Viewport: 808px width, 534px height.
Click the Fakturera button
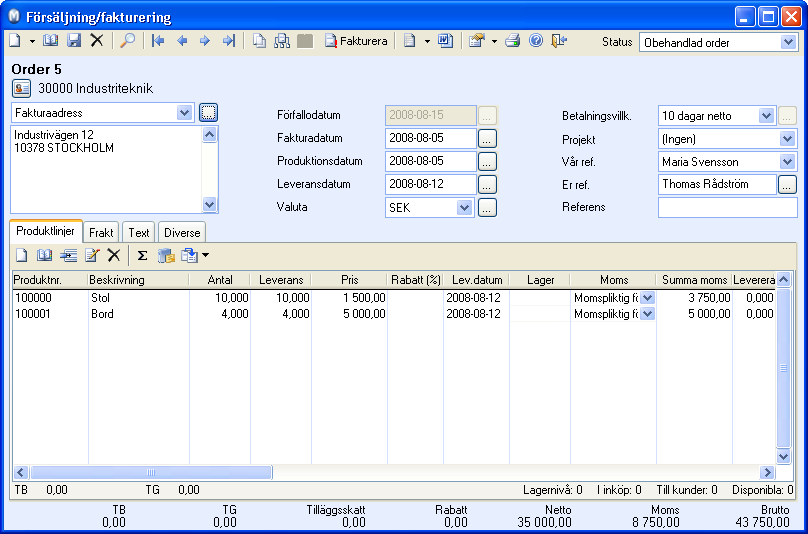click(356, 41)
